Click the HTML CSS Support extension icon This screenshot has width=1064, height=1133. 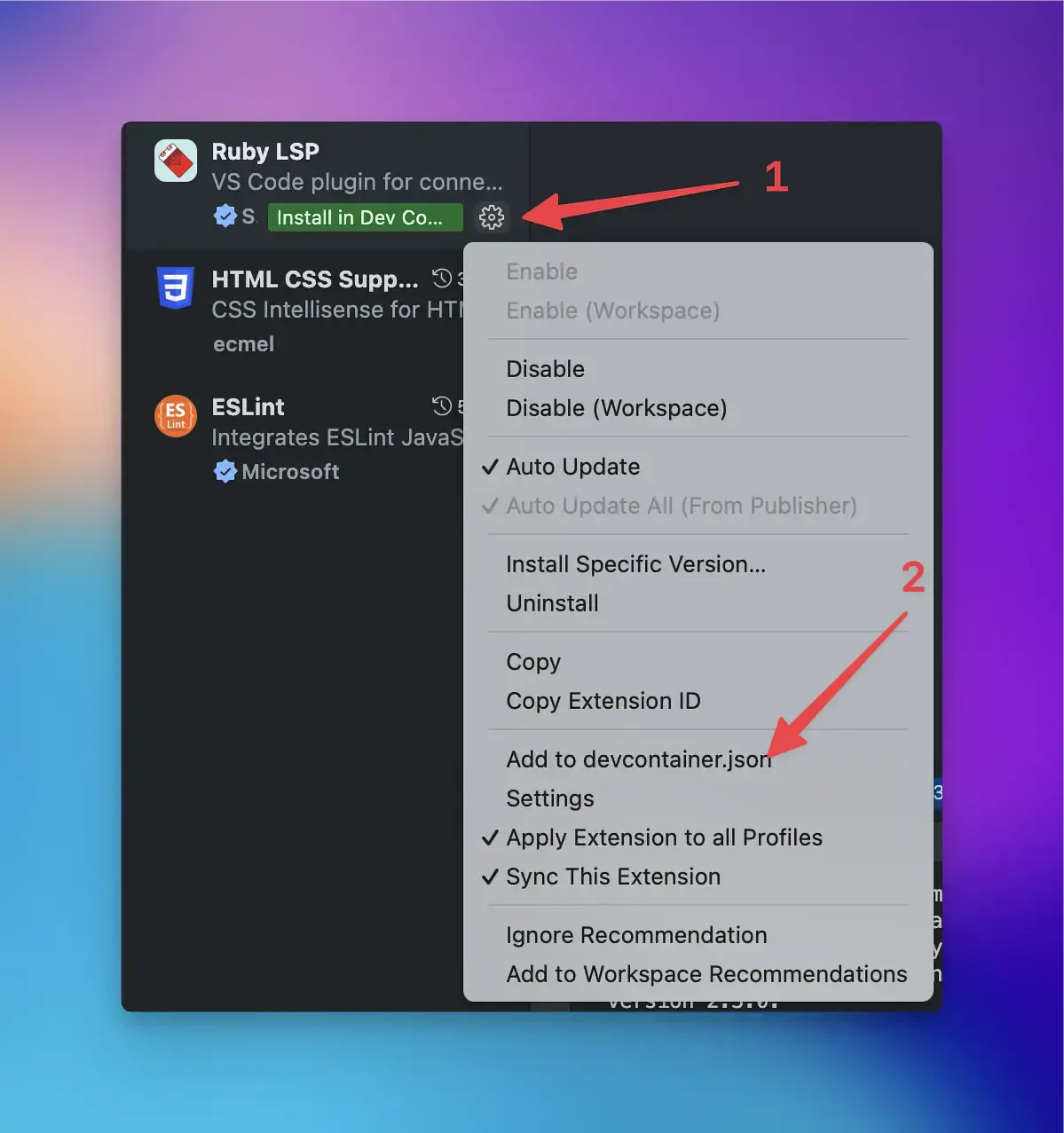176,287
